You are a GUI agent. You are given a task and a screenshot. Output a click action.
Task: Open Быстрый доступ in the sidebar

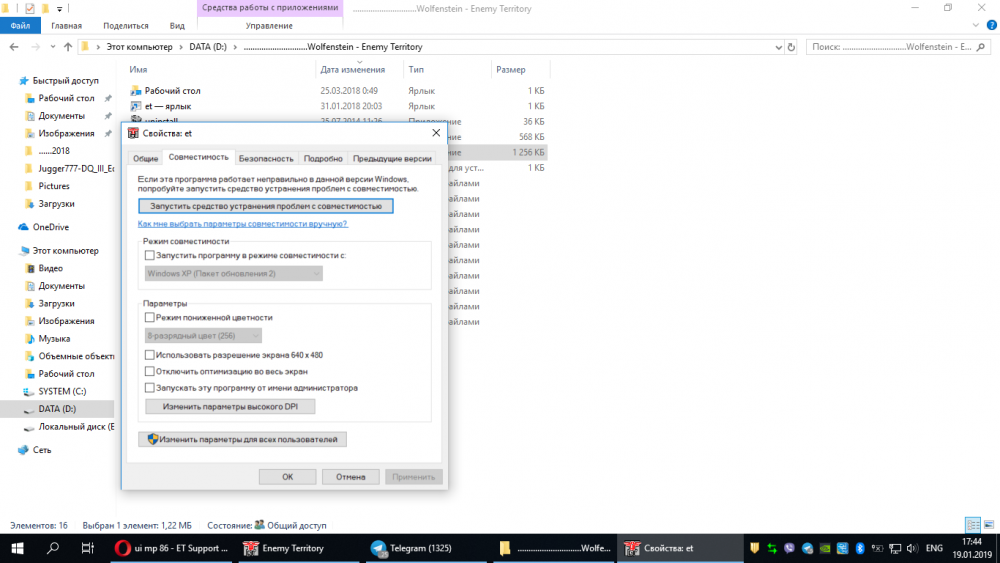click(x=66, y=80)
